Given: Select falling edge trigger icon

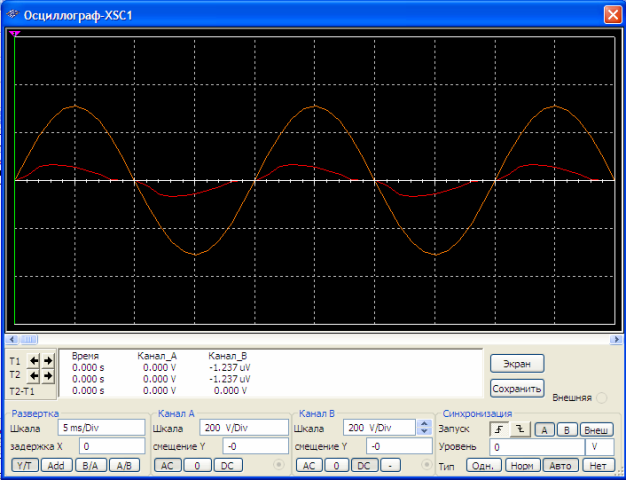Looking at the screenshot, I should click(519, 430).
